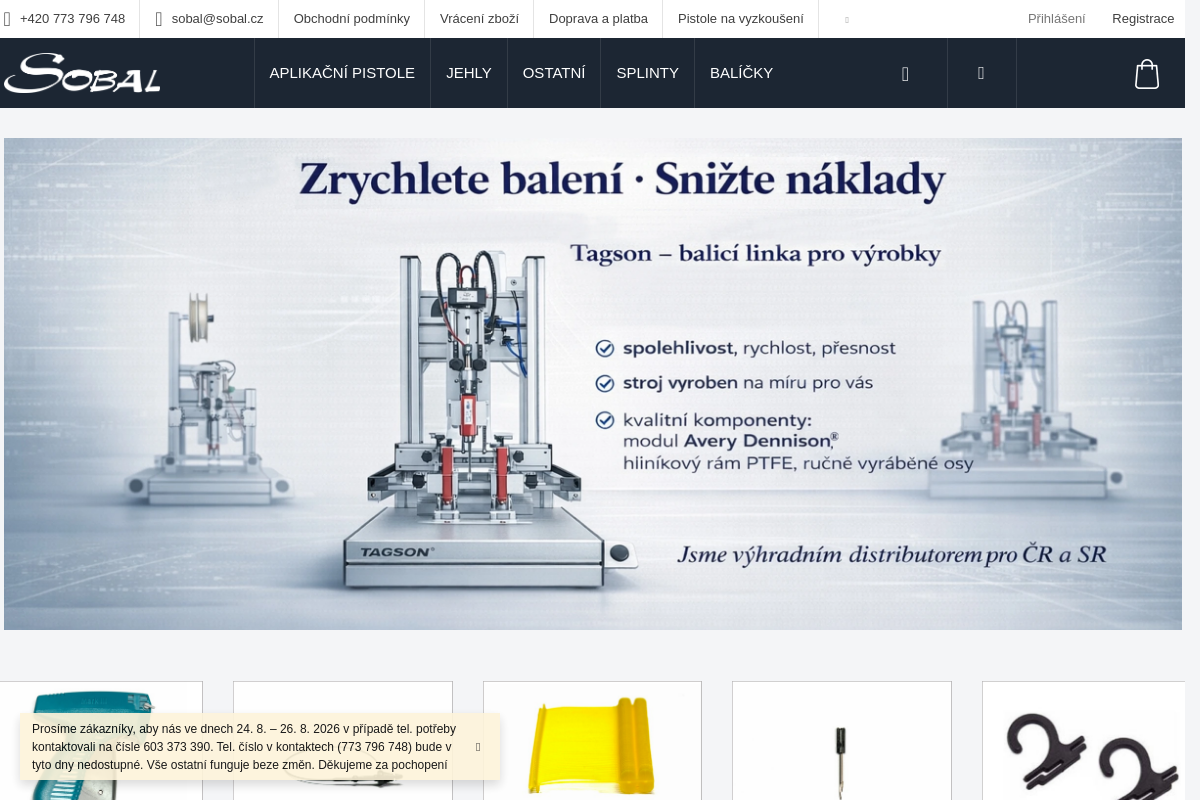
Task: Open the teal tagging gun product card
Action: point(101,741)
